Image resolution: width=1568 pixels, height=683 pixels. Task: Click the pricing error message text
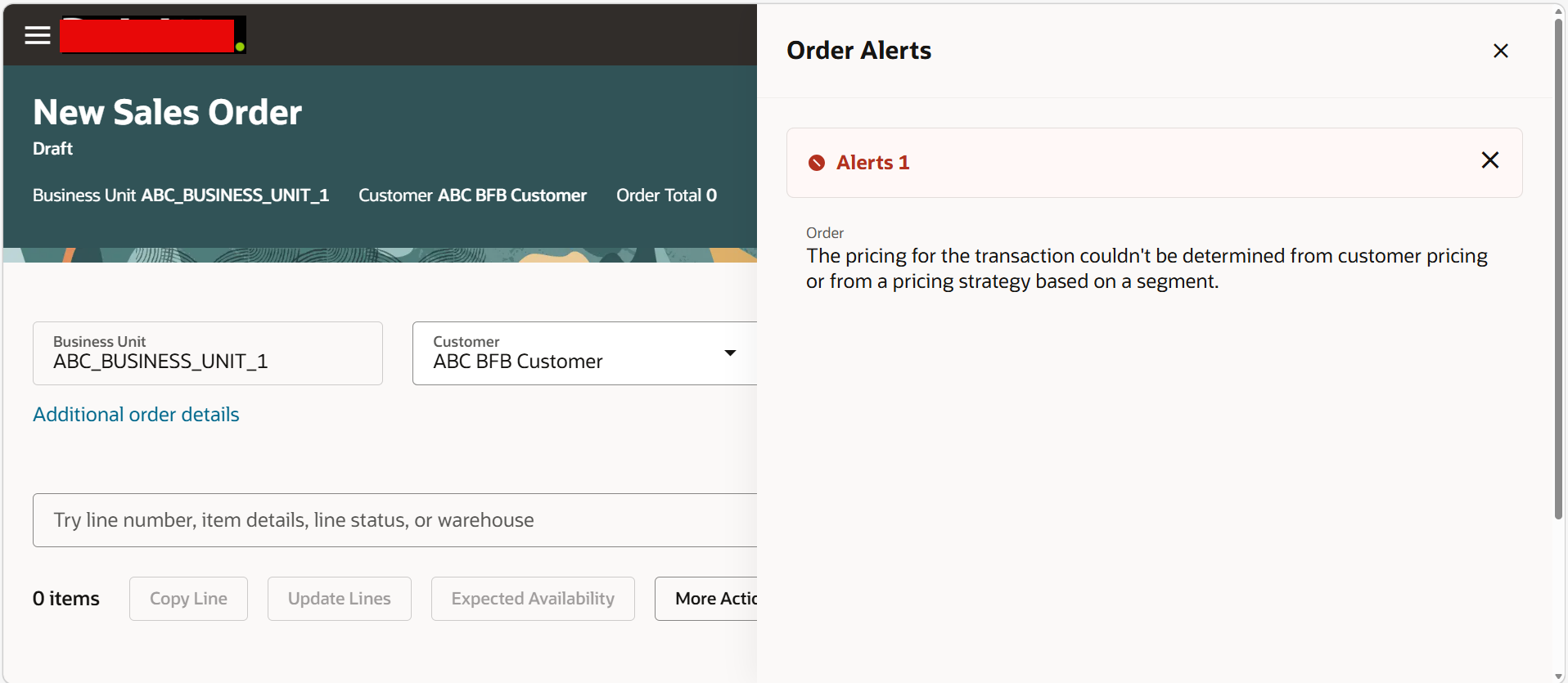[1147, 268]
